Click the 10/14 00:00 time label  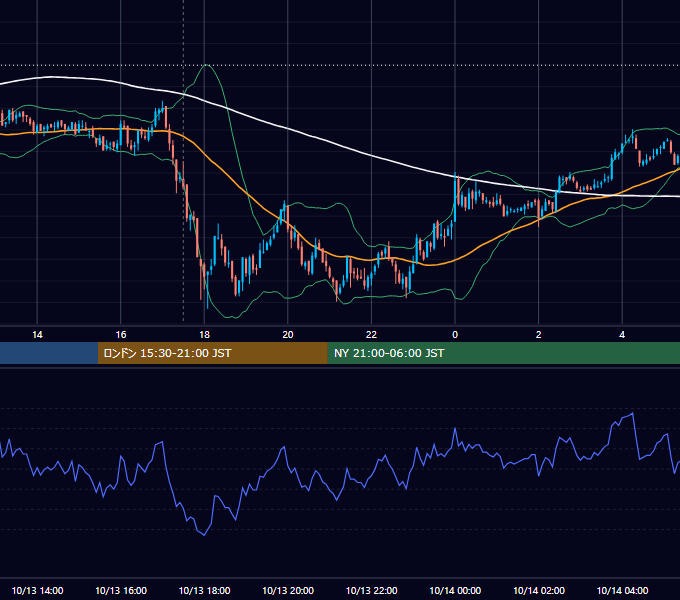click(455, 590)
